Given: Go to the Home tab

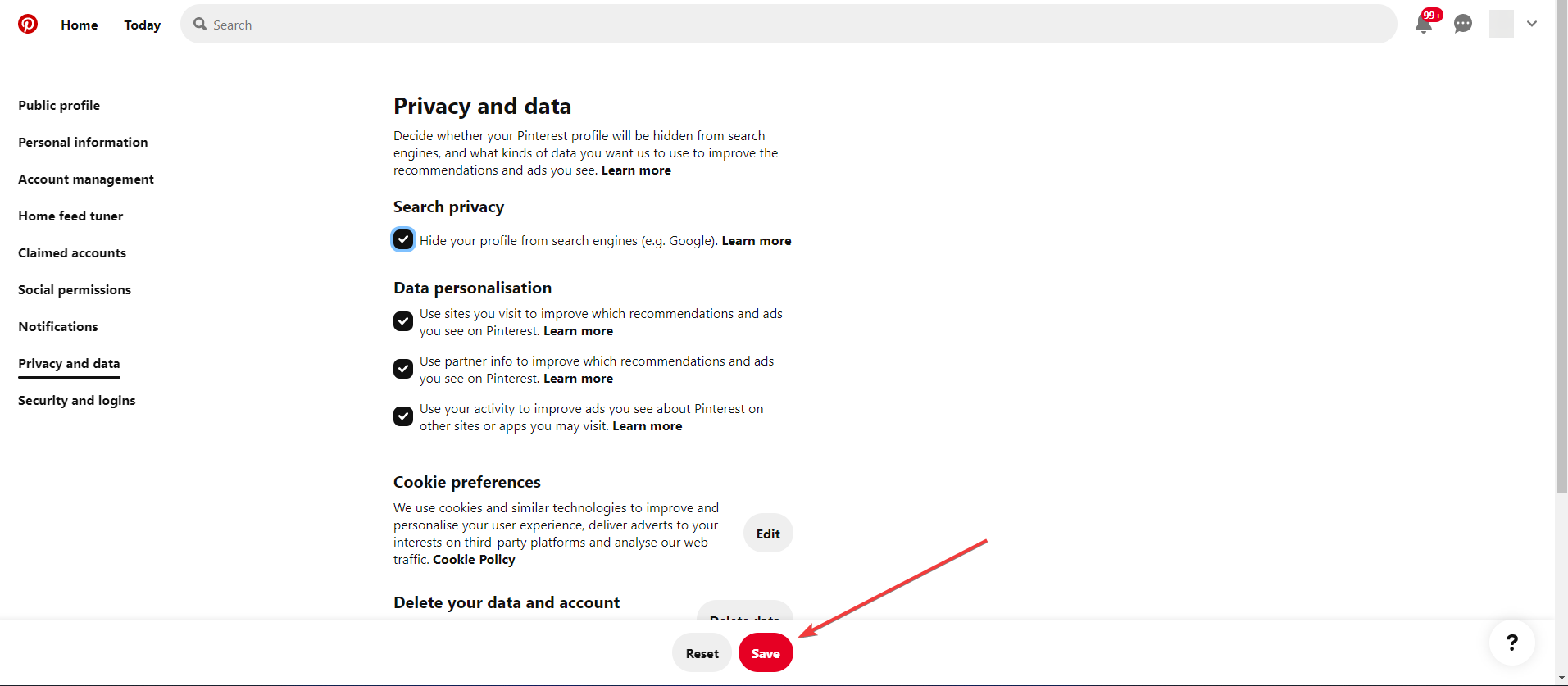Looking at the screenshot, I should click(80, 25).
